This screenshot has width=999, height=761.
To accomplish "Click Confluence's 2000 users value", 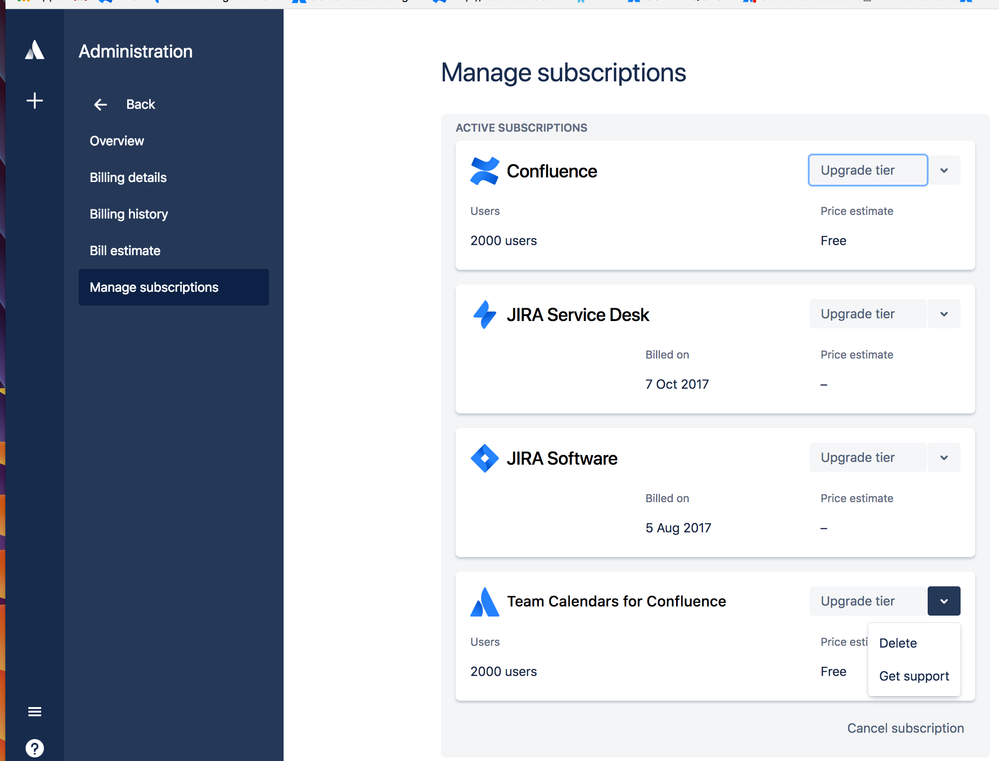I will (x=503, y=241).
